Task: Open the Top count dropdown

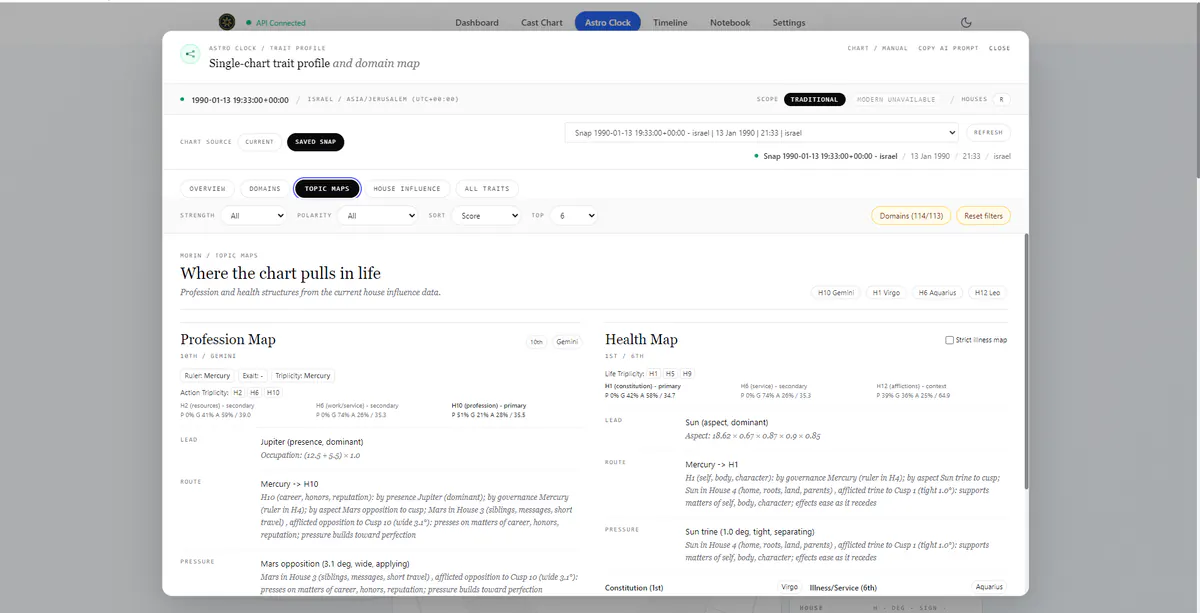Action: tap(573, 215)
